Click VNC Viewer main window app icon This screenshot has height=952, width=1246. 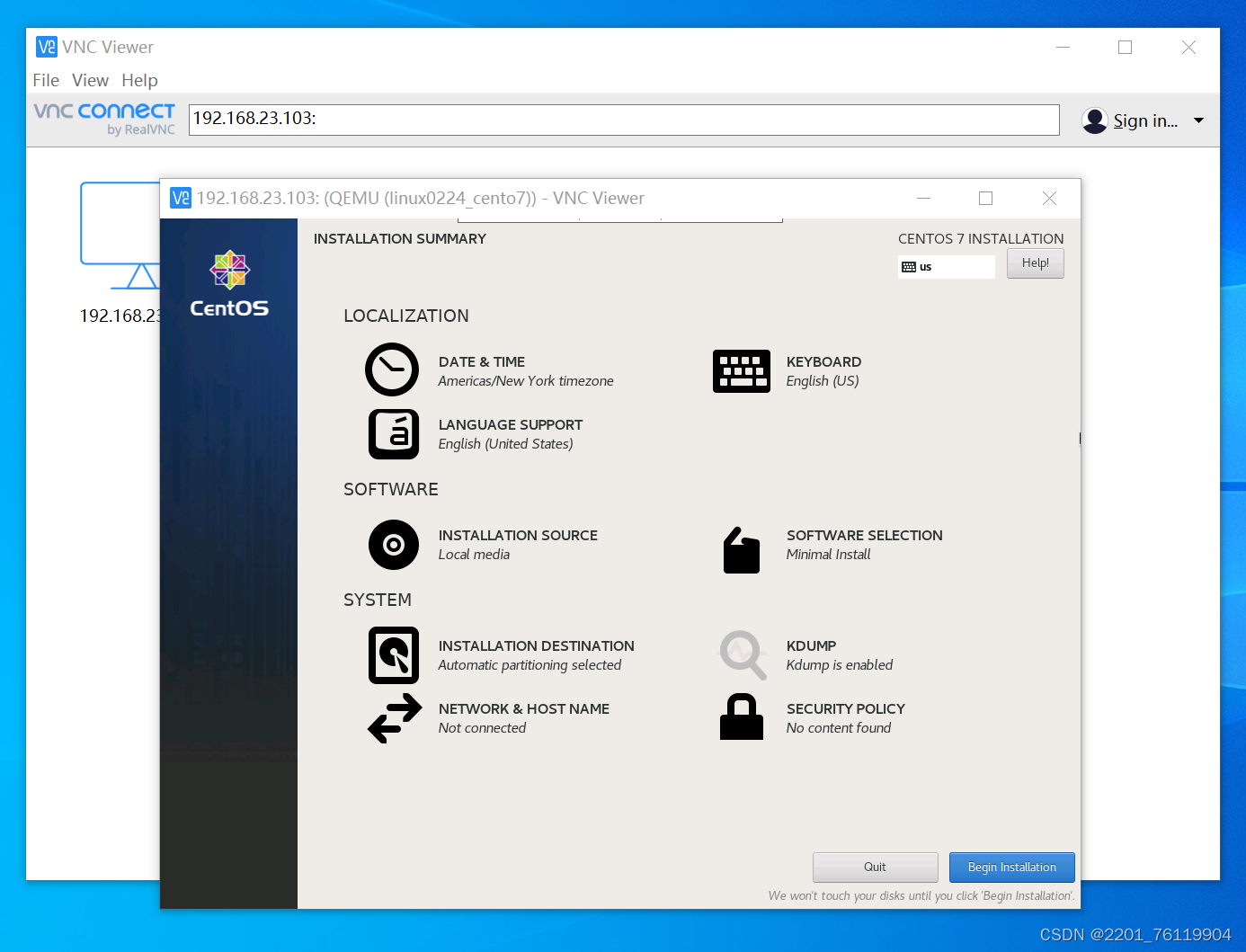click(47, 47)
